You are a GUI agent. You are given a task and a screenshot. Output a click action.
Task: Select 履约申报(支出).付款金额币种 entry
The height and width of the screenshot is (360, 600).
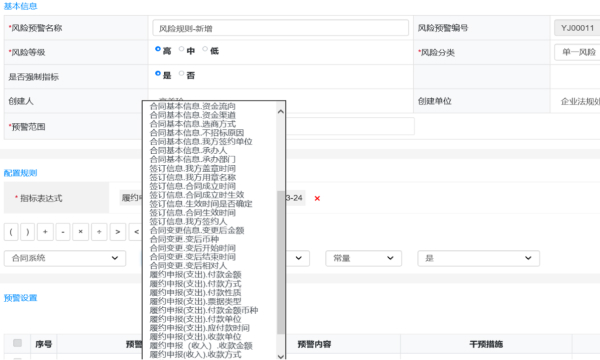204,310
